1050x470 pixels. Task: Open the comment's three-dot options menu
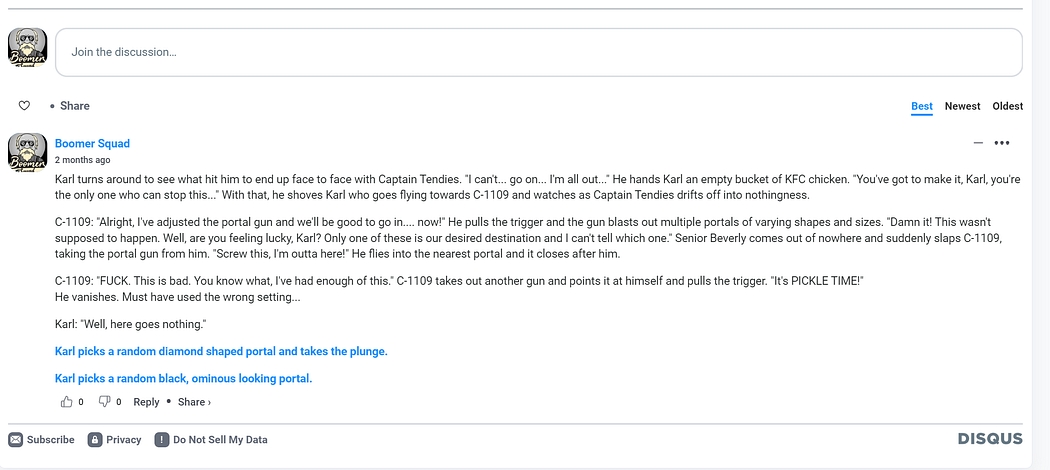pos(1001,143)
